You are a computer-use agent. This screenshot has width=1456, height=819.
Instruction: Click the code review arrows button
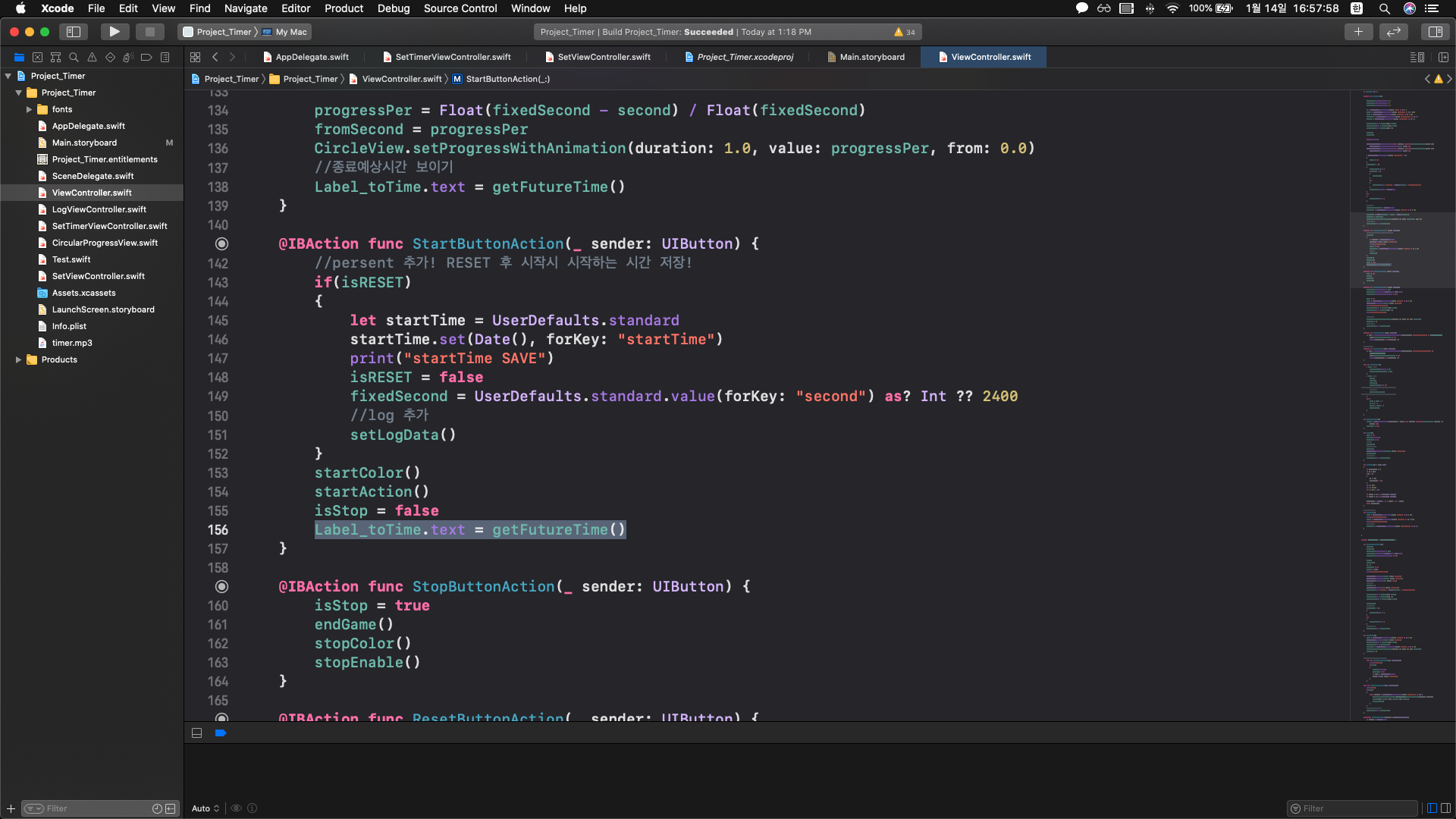tap(1394, 32)
